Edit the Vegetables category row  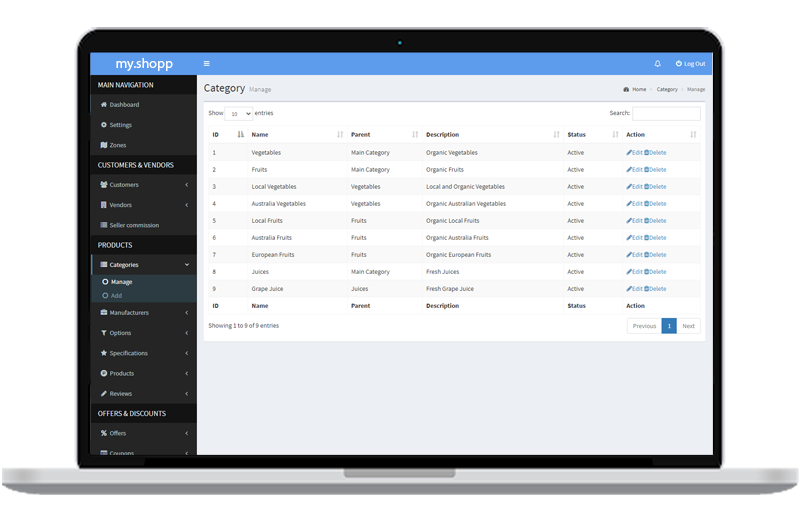coord(634,153)
